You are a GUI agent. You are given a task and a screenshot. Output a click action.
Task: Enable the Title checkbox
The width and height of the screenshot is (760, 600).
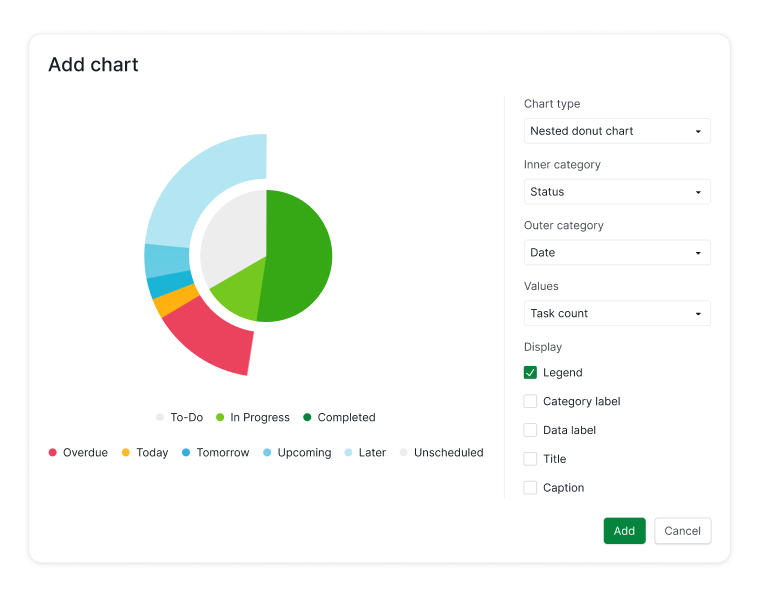click(x=531, y=460)
